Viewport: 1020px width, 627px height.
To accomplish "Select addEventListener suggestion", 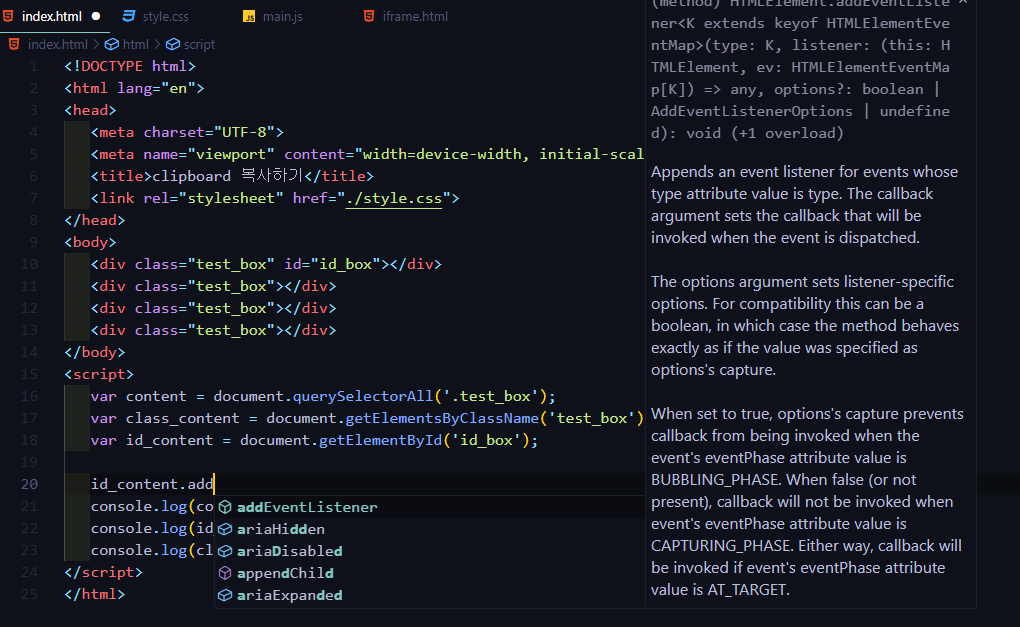I will [x=429, y=507].
